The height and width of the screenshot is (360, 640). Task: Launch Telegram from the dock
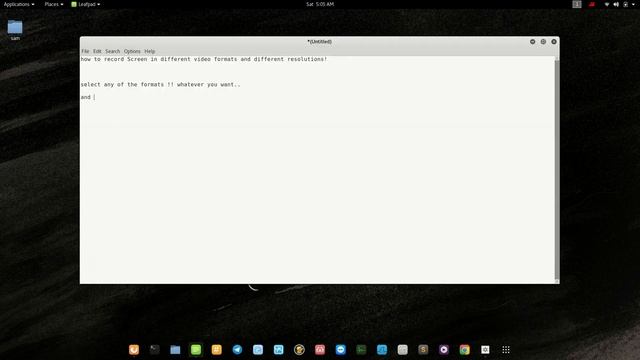237,349
